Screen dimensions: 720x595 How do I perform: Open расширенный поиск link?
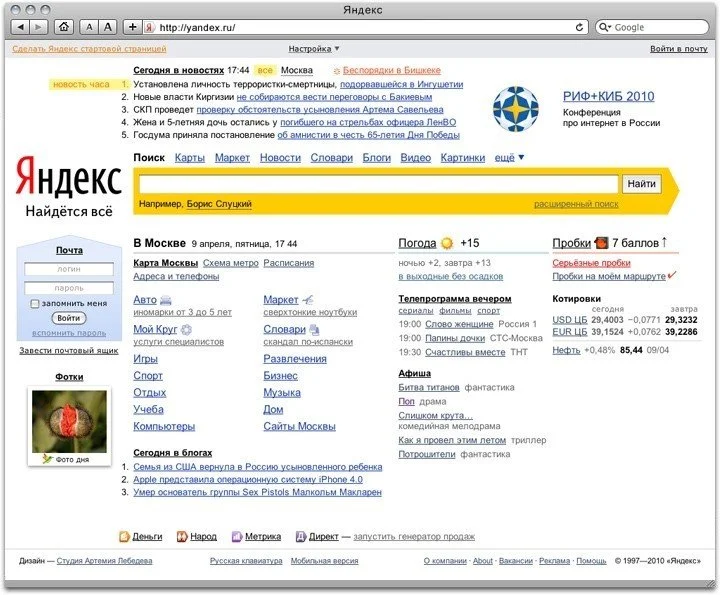coord(576,204)
